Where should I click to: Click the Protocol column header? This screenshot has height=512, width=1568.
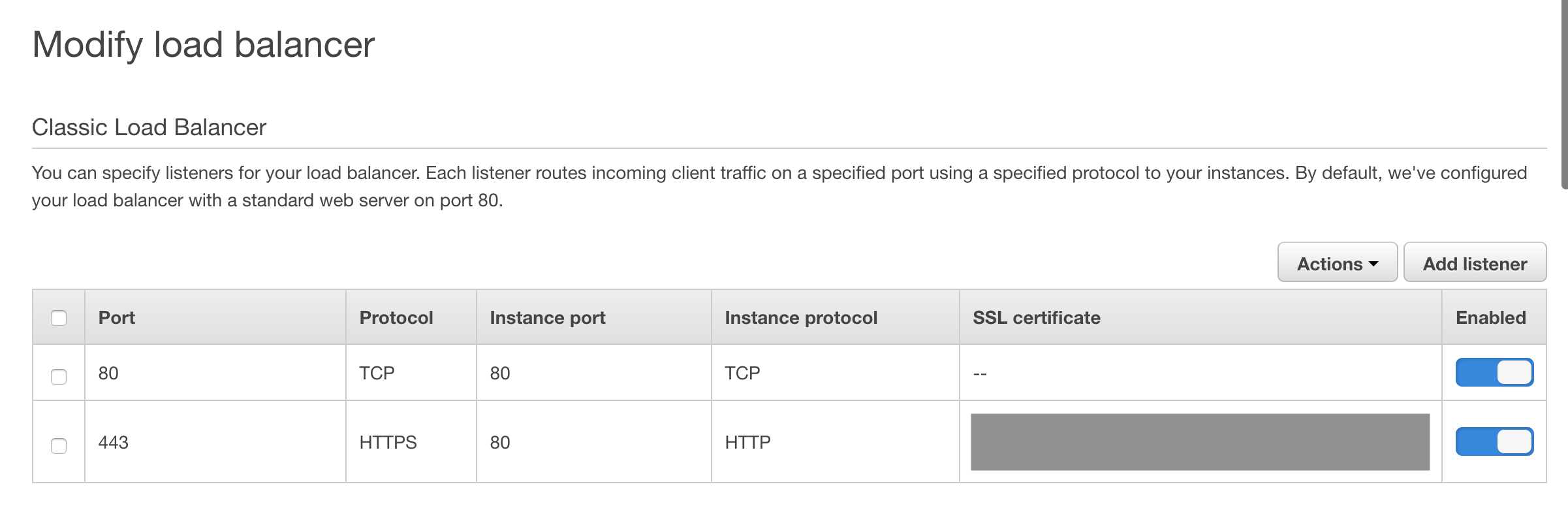(396, 318)
